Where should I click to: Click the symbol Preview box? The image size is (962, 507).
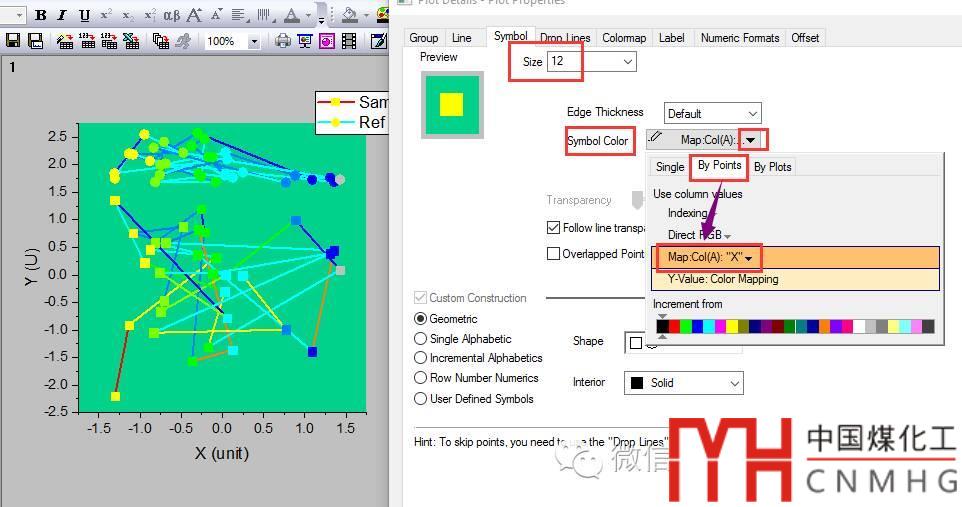click(452, 104)
